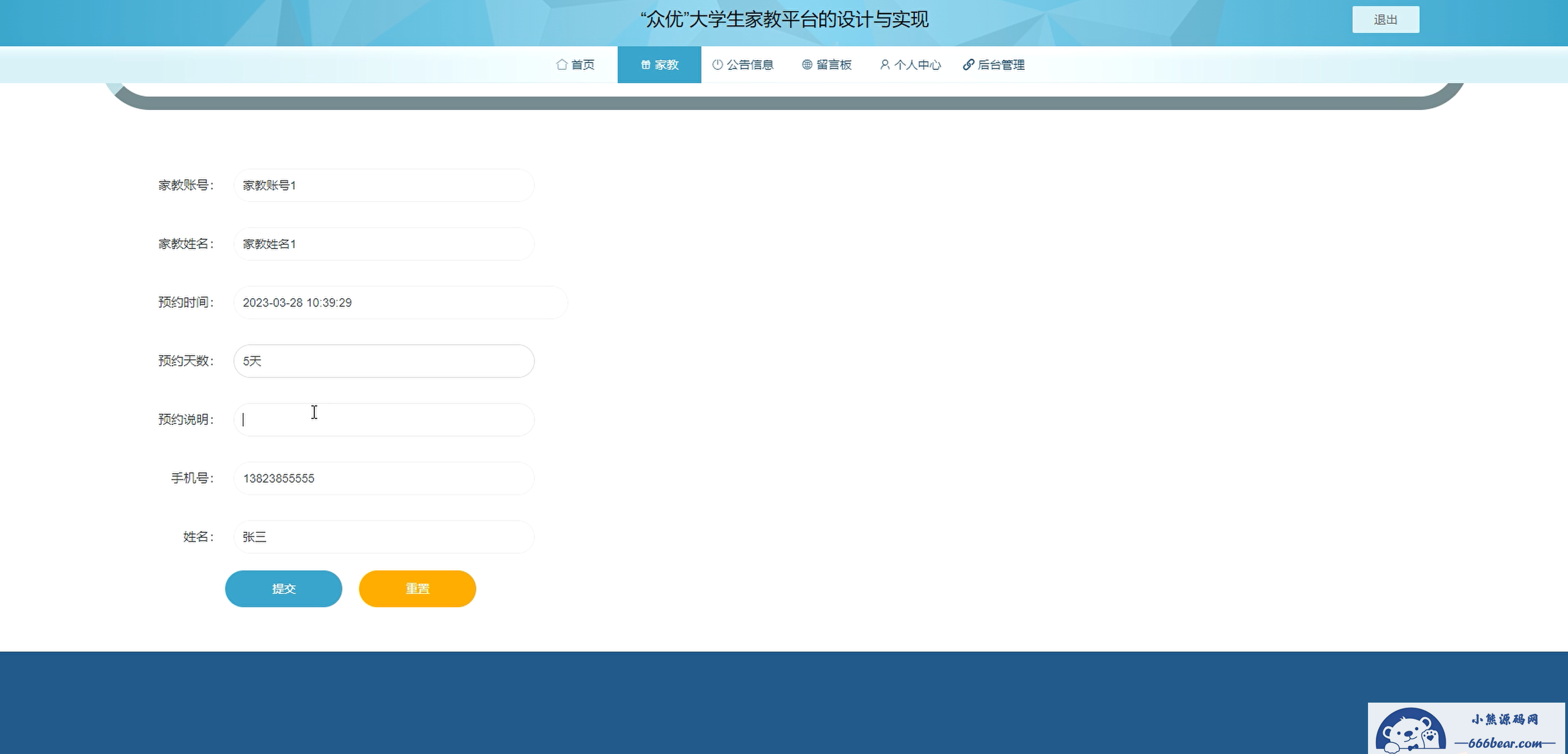Click the empty 预约说明 field
This screenshot has width=1568, height=754.
tap(384, 419)
